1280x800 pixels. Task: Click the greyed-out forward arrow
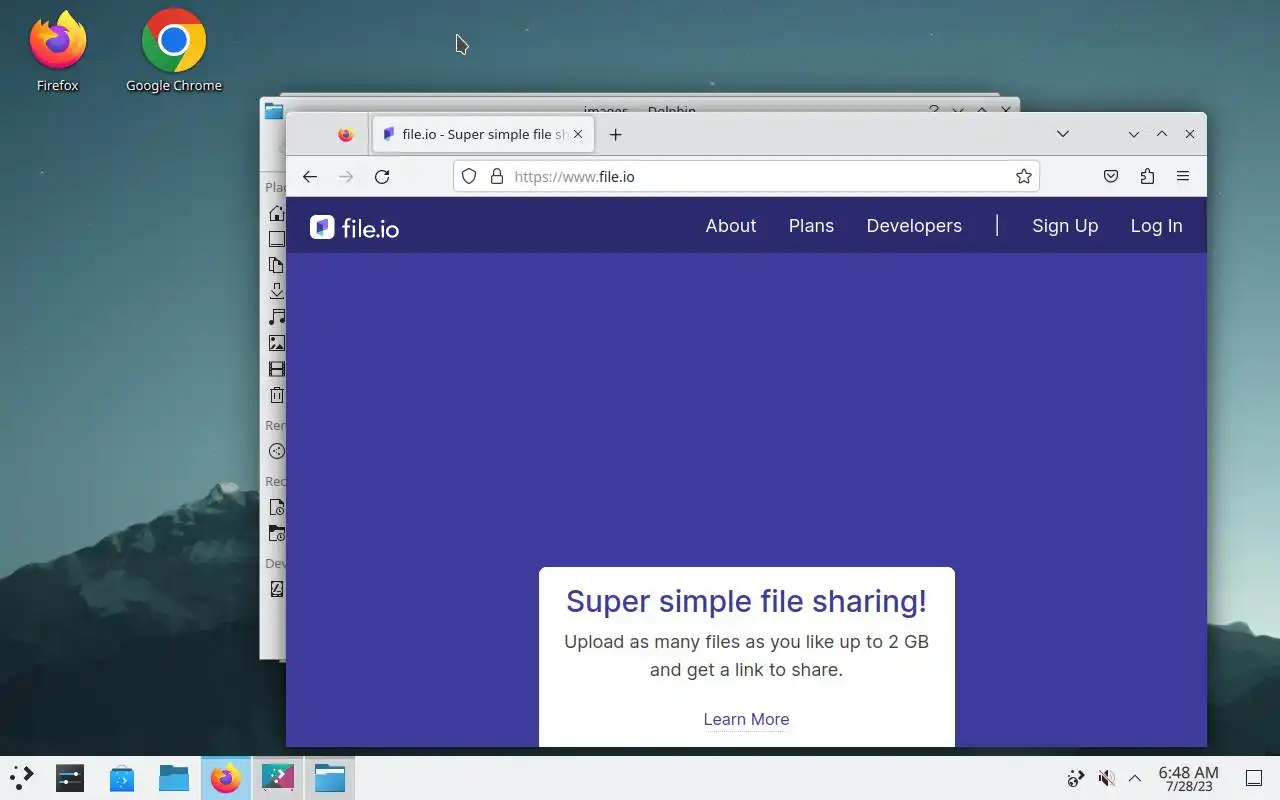[346, 177]
